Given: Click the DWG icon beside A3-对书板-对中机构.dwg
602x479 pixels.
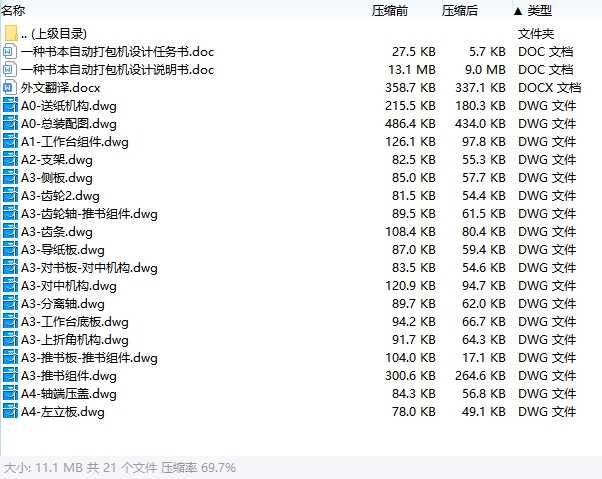Looking at the screenshot, I should pos(10,268).
